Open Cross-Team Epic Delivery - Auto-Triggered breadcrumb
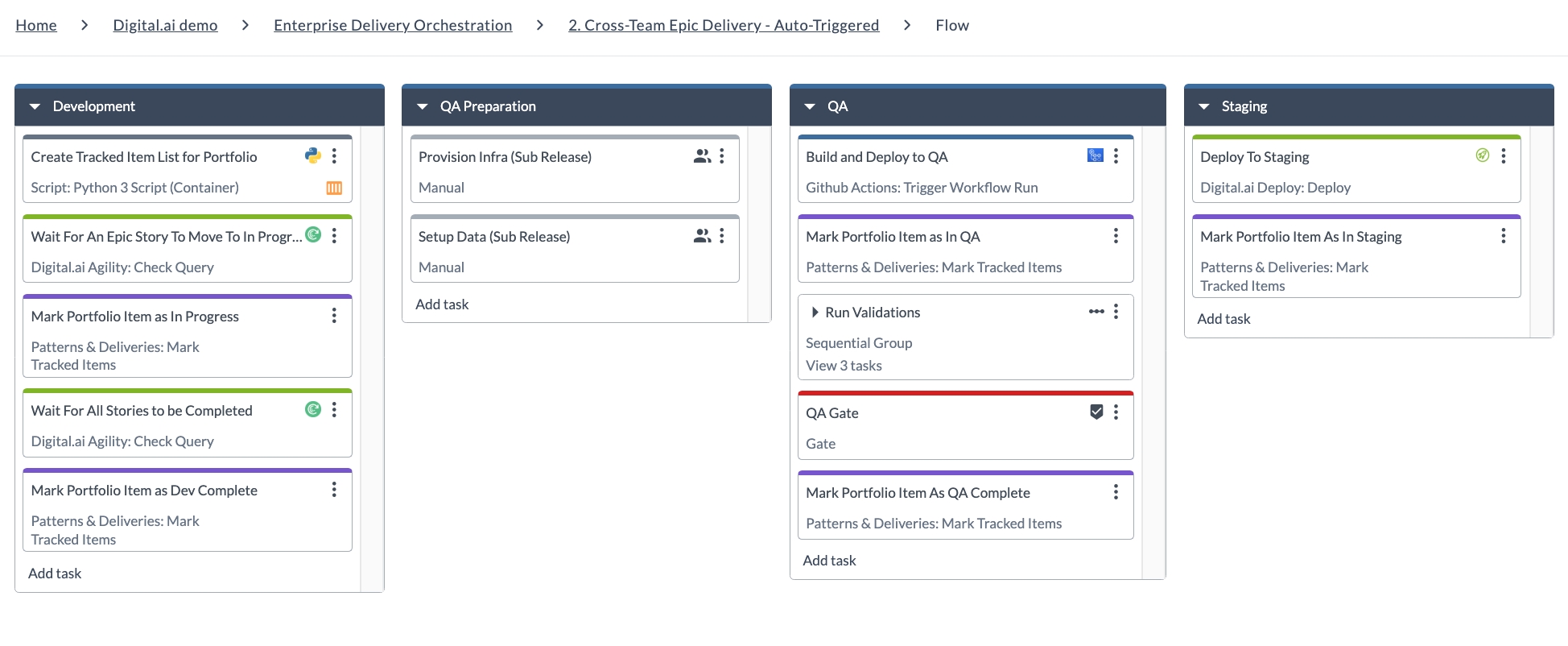The height and width of the screenshot is (646, 1568). [724, 25]
